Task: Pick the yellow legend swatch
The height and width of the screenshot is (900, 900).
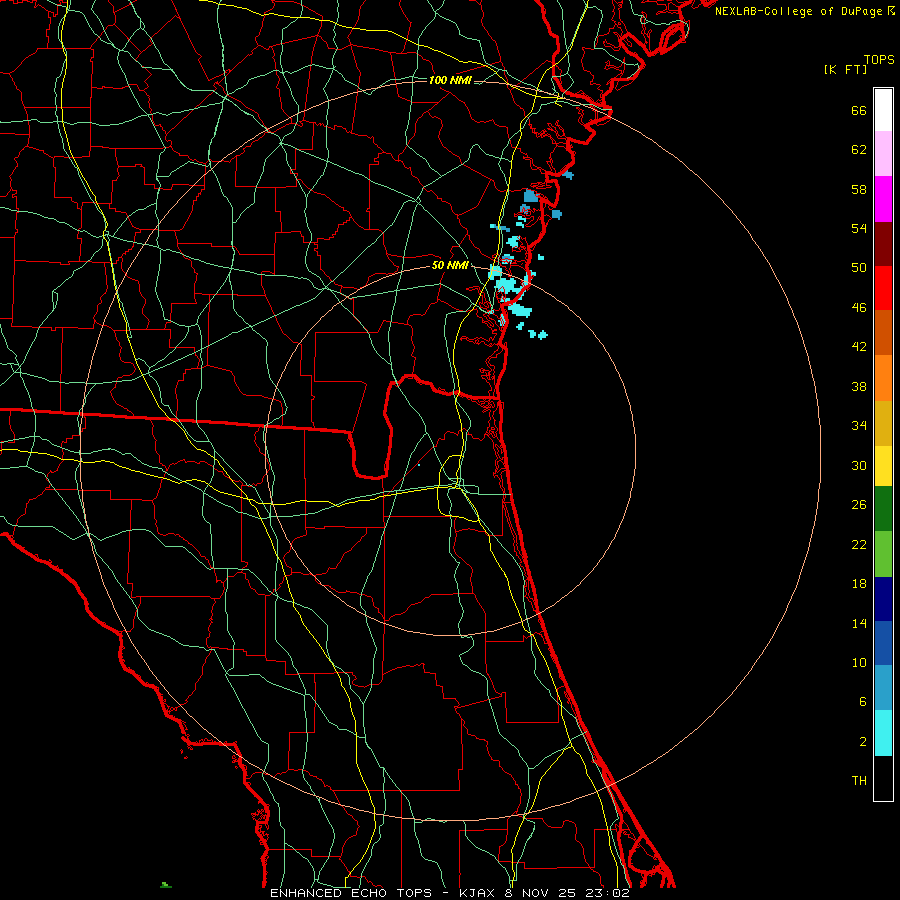Action: pos(883,465)
